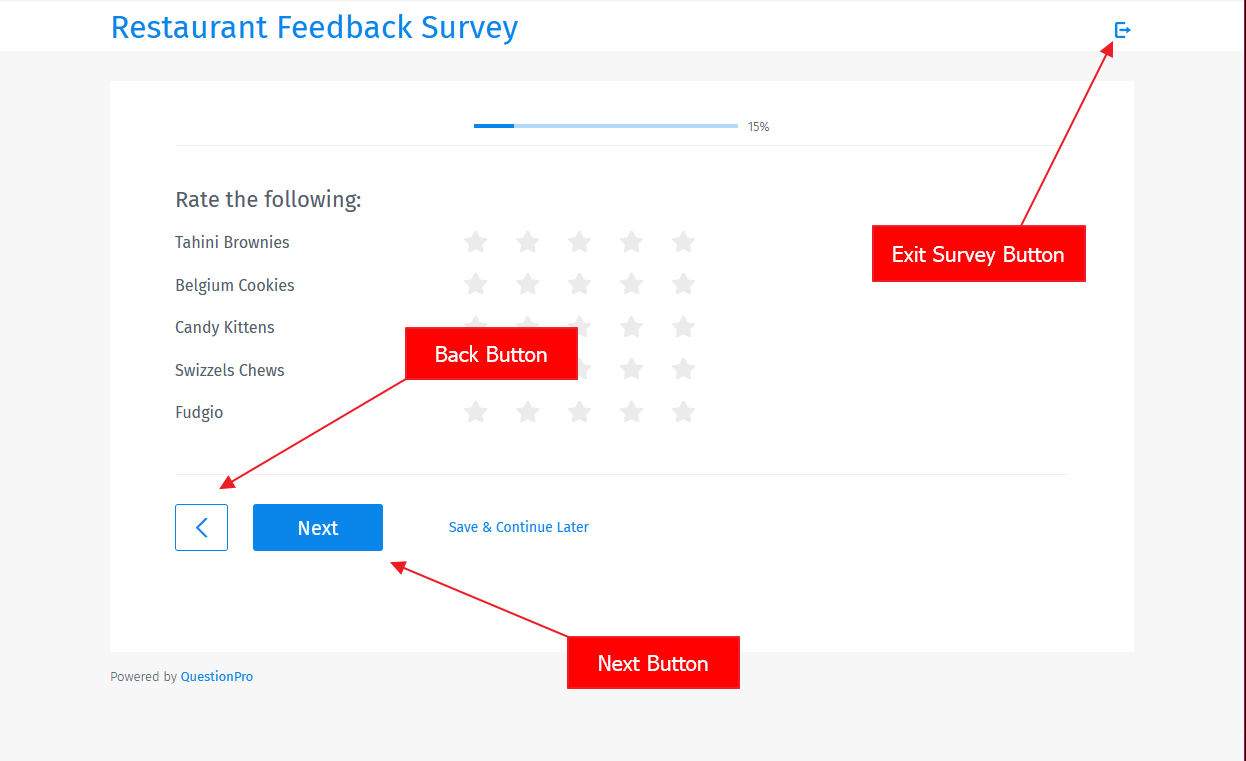This screenshot has height=761, width=1246.
Task: Select the first star for Tahini Brownies
Action: pyautogui.click(x=475, y=242)
